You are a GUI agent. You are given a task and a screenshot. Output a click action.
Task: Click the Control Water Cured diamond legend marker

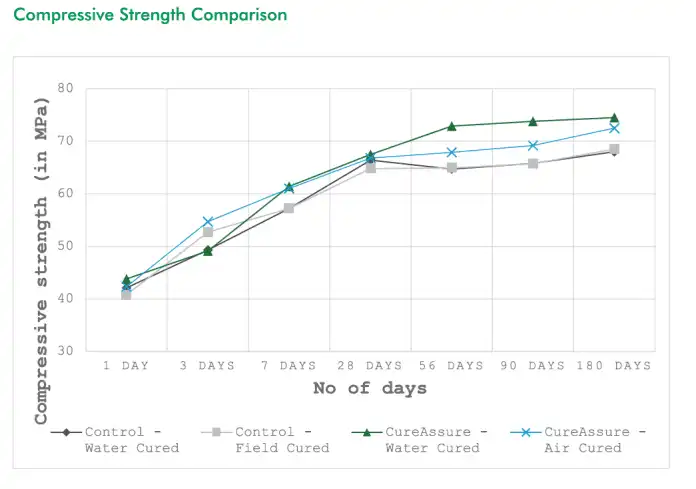click(x=66, y=433)
